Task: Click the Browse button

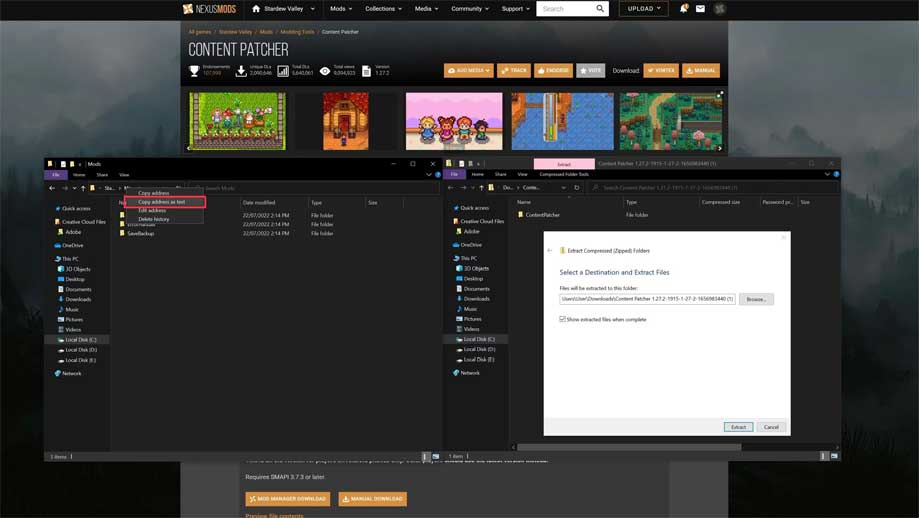Action: [x=756, y=299]
